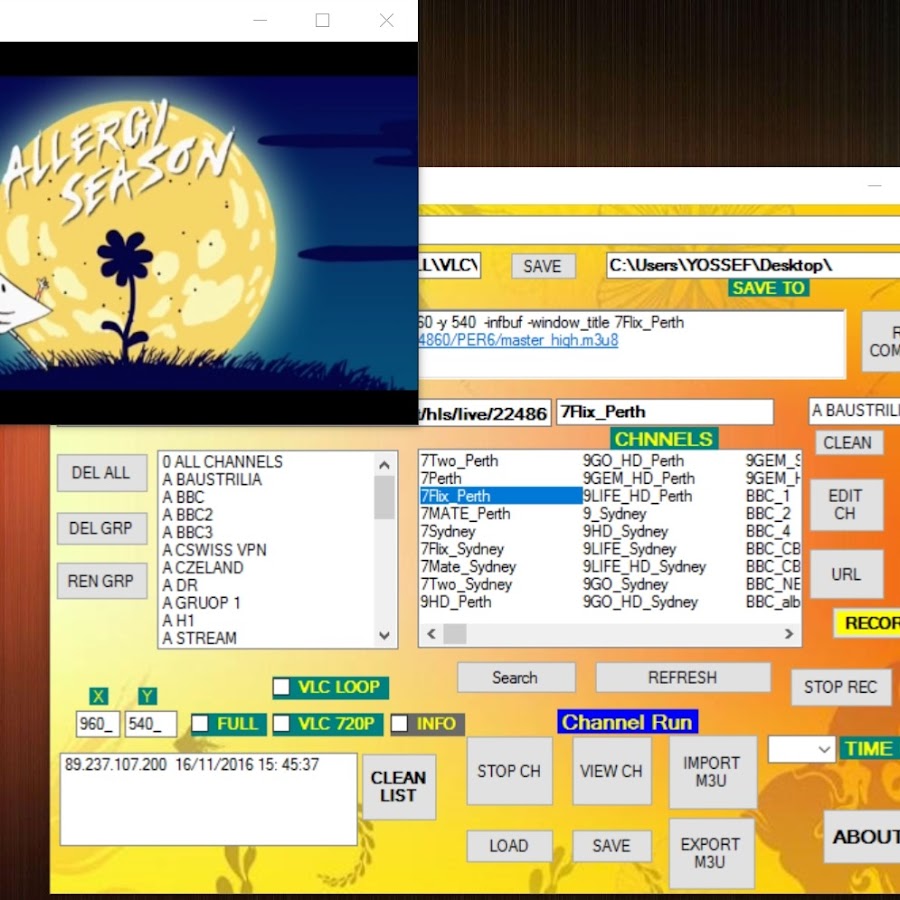This screenshot has height=900, width=900.
Task: Click the LOAD button
Action: 509,846
